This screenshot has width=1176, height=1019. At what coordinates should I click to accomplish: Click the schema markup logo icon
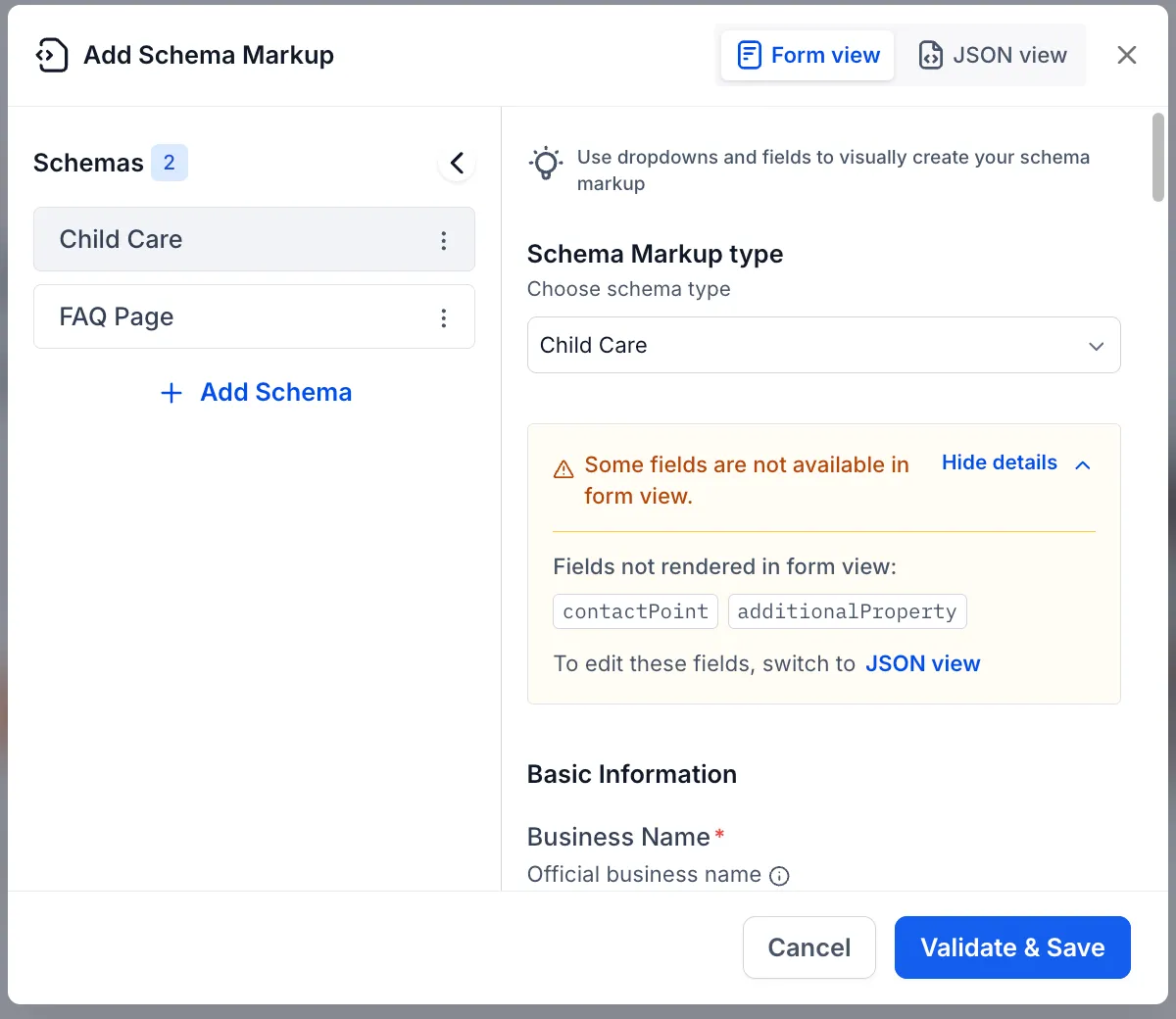point(51,55)
